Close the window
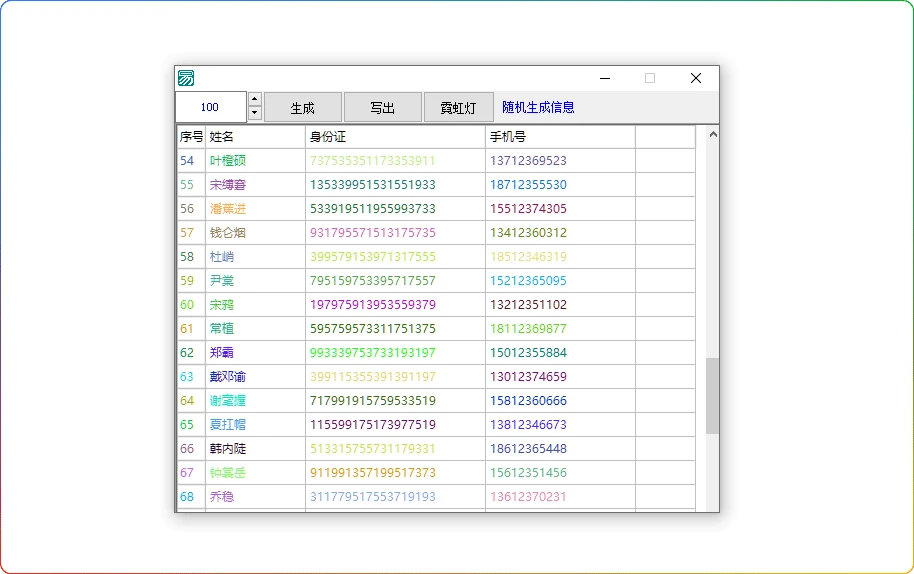The width and height of the screenshot is (914, 574). 695,78
